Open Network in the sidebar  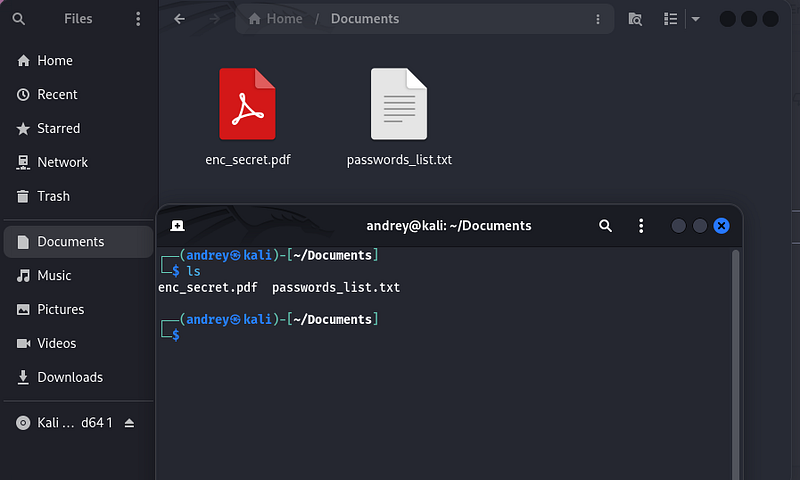[79, 162]
